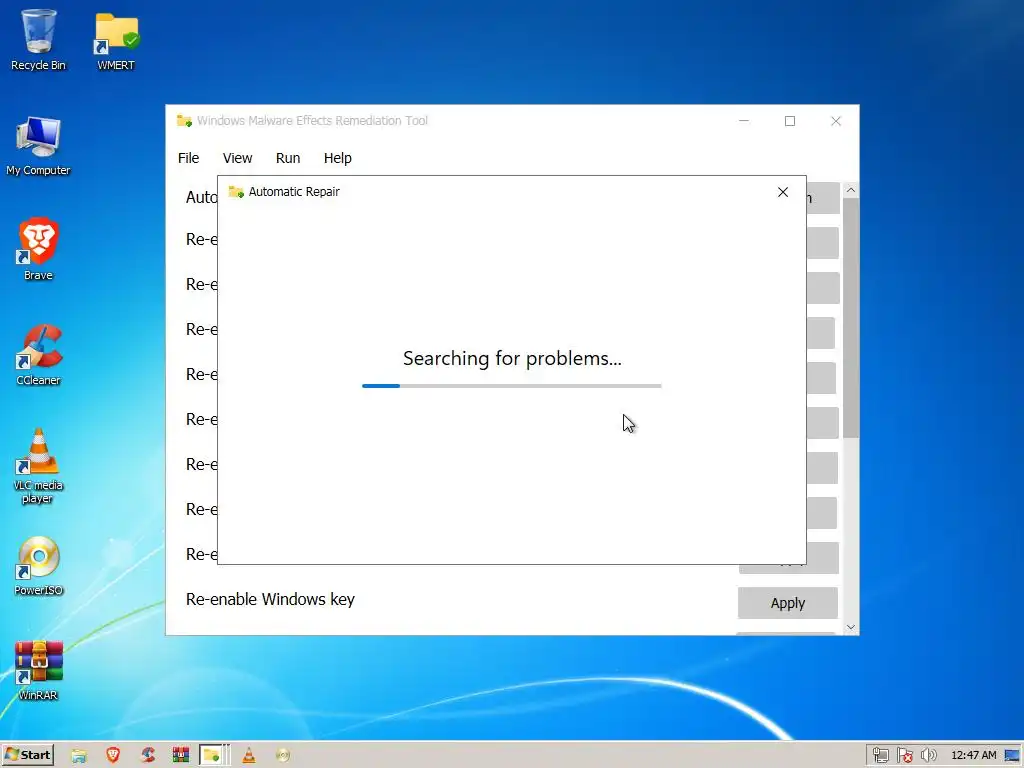Close the Windows Malware Effects Remediation Tool window
This screenshot has width=1024, height=768.
click(x=836, y=121)
